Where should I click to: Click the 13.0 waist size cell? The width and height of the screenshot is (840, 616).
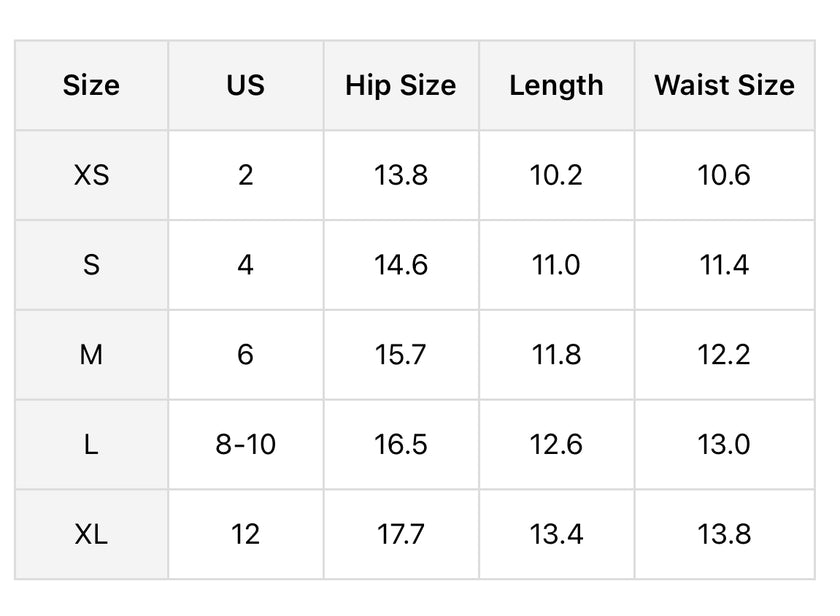tap(724, 445)
